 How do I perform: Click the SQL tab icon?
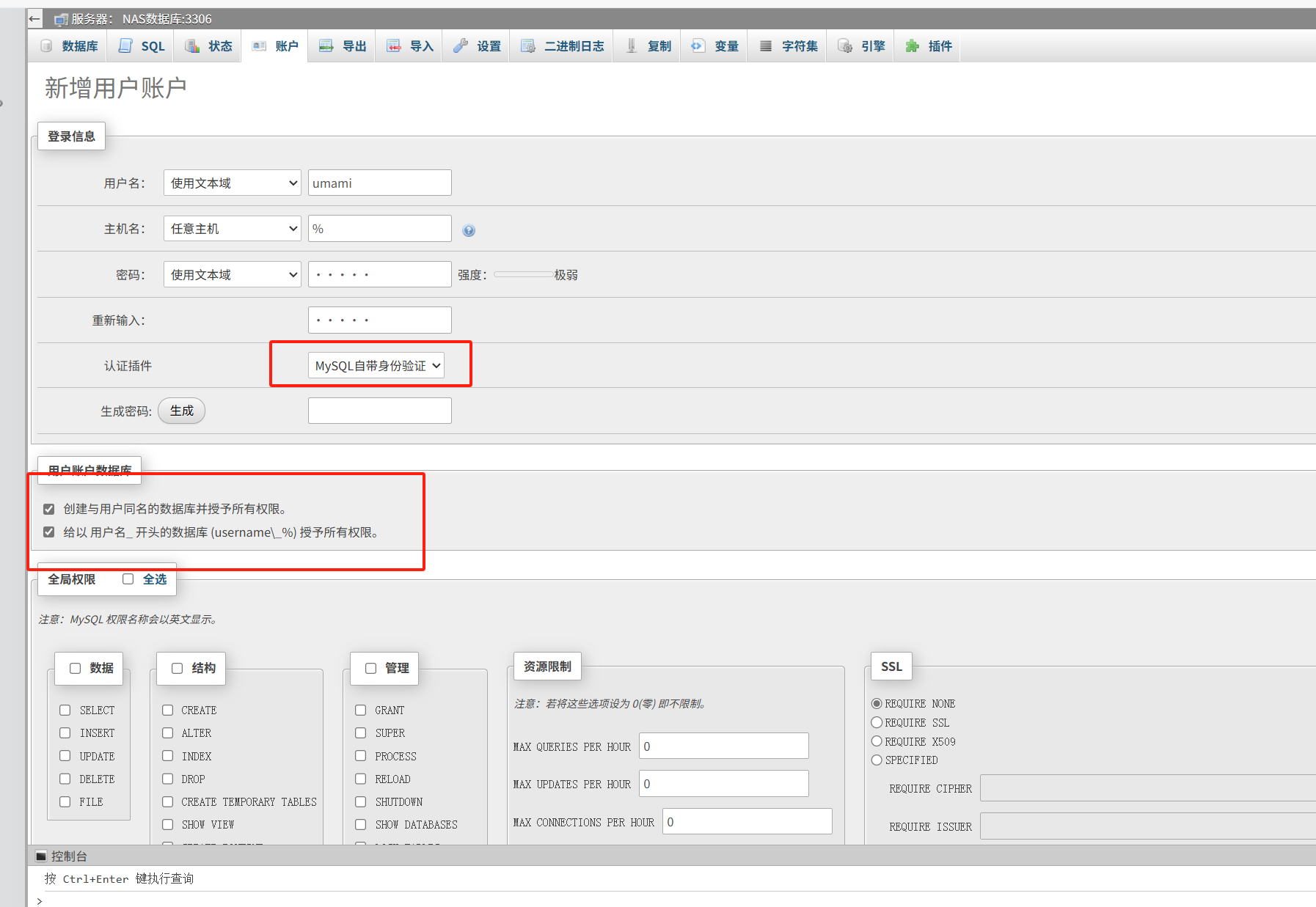pyautogui.click(x=125, y=46)
